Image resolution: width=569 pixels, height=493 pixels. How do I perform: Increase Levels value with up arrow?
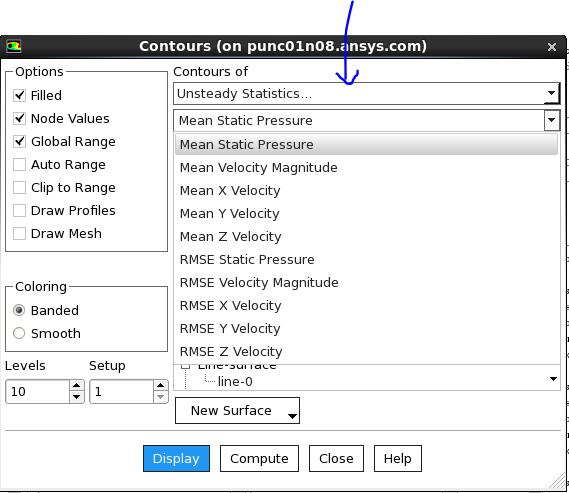click(x=76, y=386)
